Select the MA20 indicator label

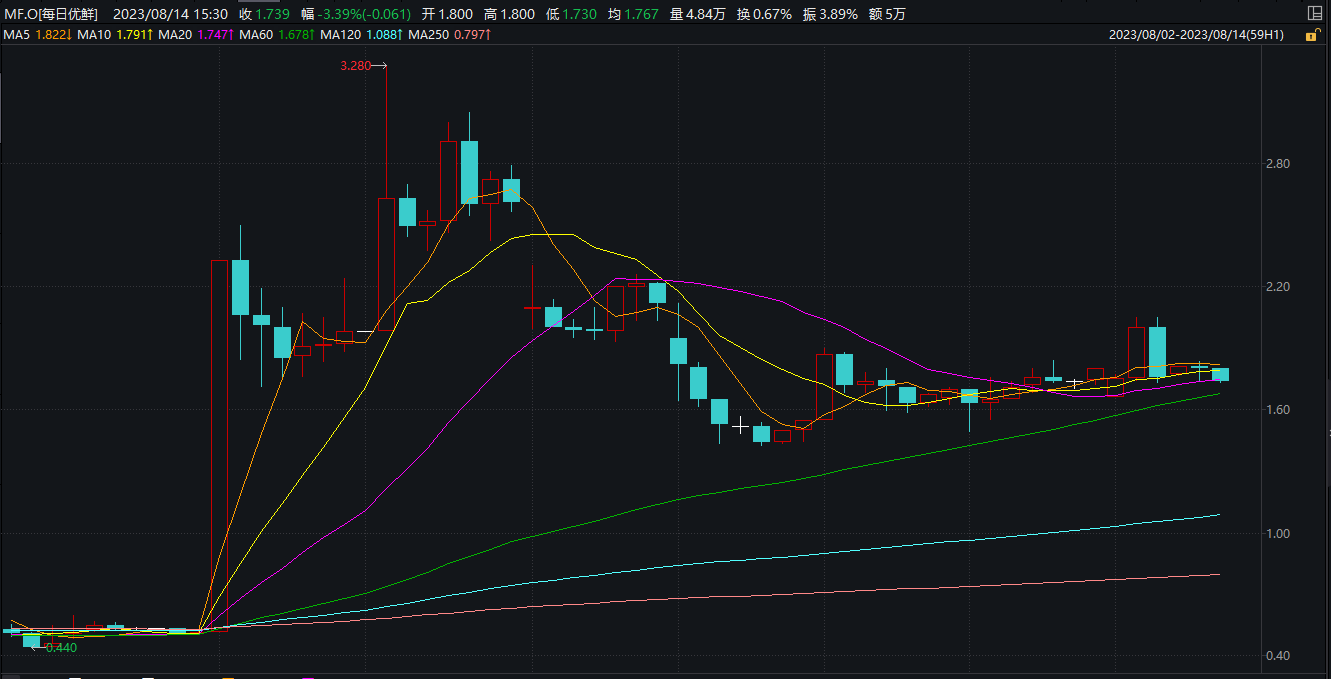pos(174,35)
